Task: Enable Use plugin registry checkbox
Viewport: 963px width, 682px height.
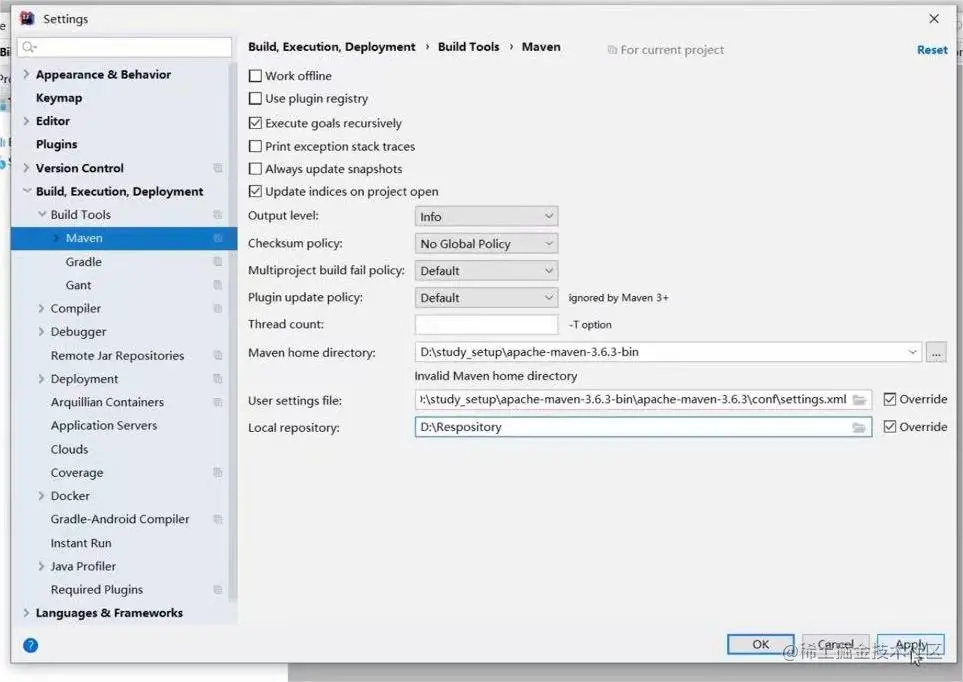Action: 255,98
